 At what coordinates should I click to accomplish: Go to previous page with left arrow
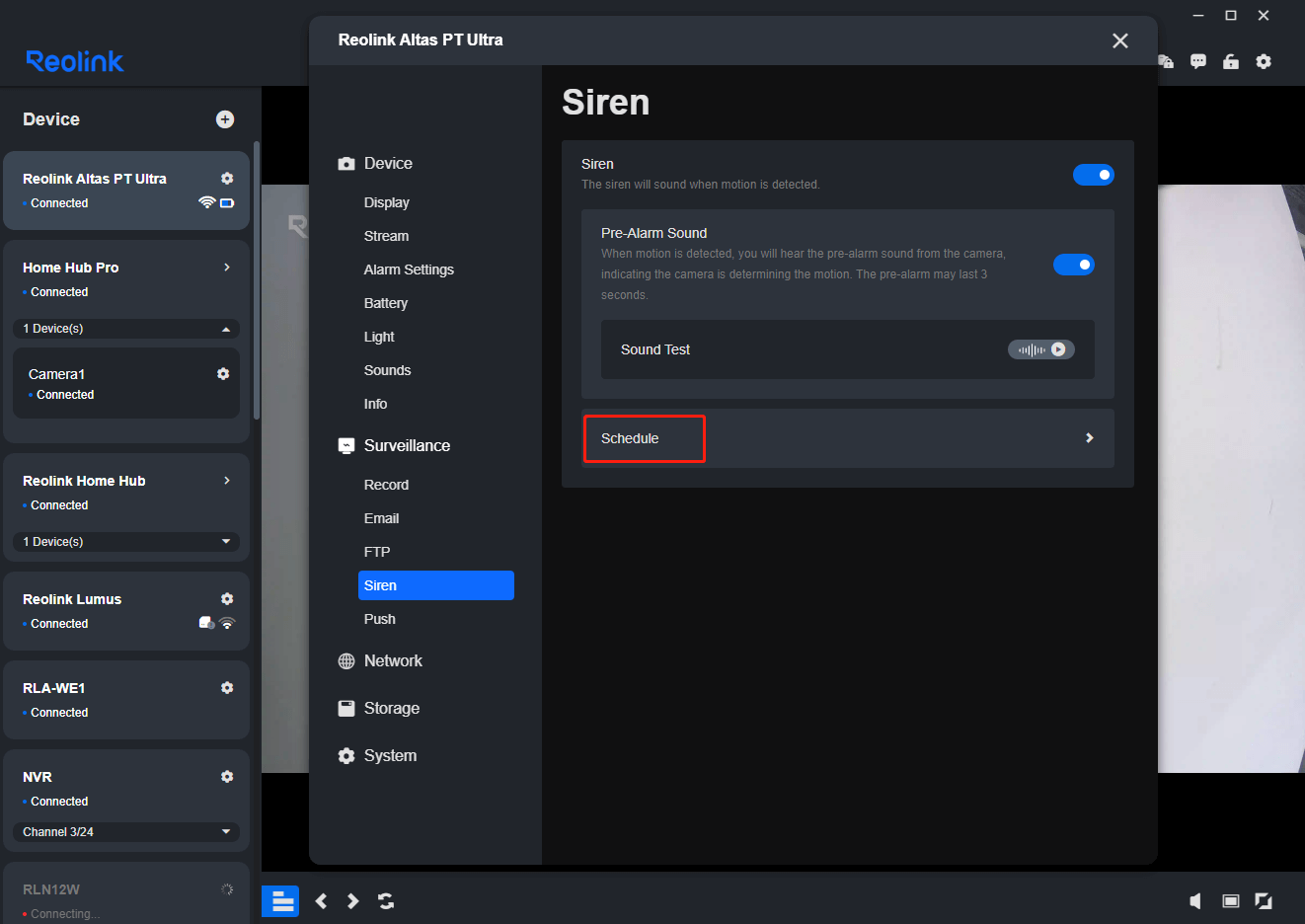pyautogui.click(x=321, y=901)
